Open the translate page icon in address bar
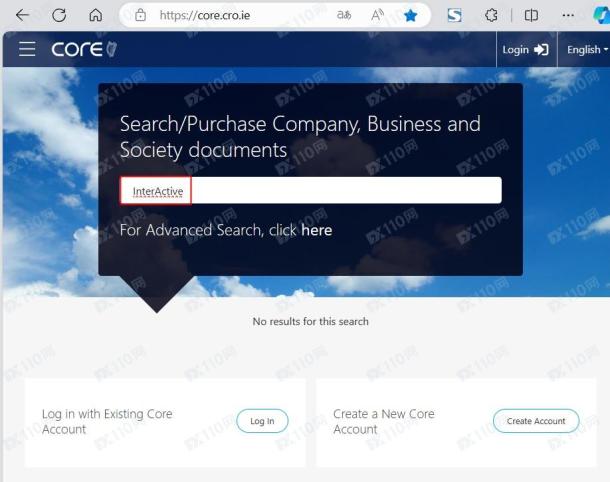The height and width of the screenshot is (482, 610). 344,15
